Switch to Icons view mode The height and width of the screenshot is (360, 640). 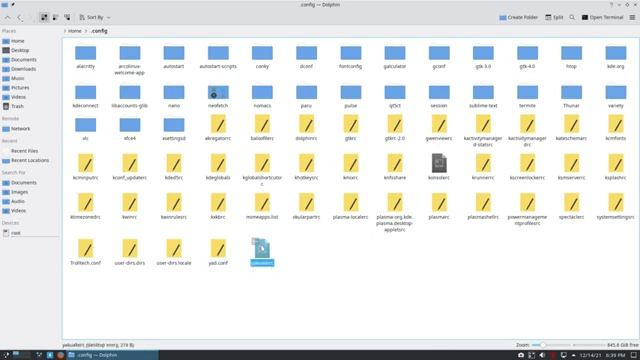(x=44, y=17)
